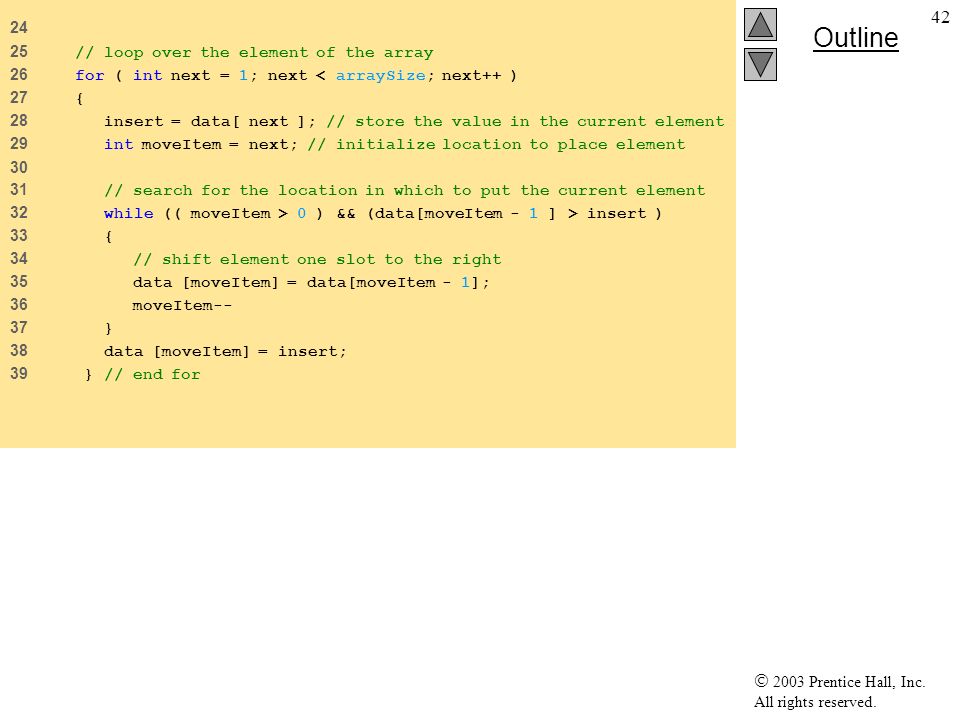Click 'insert = data[ next ];' statement

[x=210, y=121]
